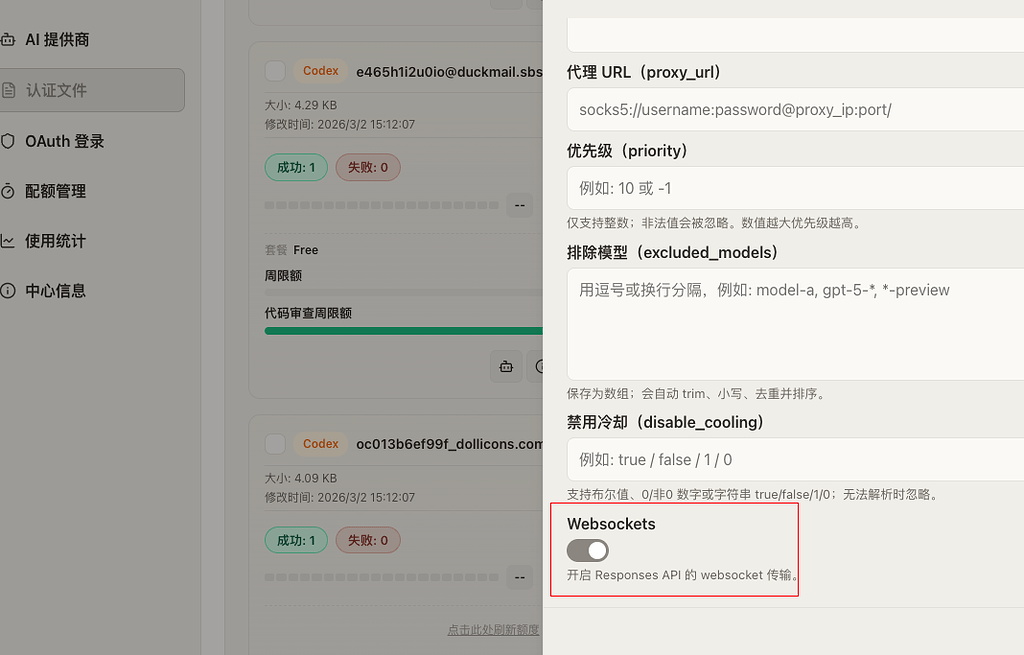Click the robot icon button under the e465h1i2u0io card
1024x655 pixels.
click(x=506, y=366)
